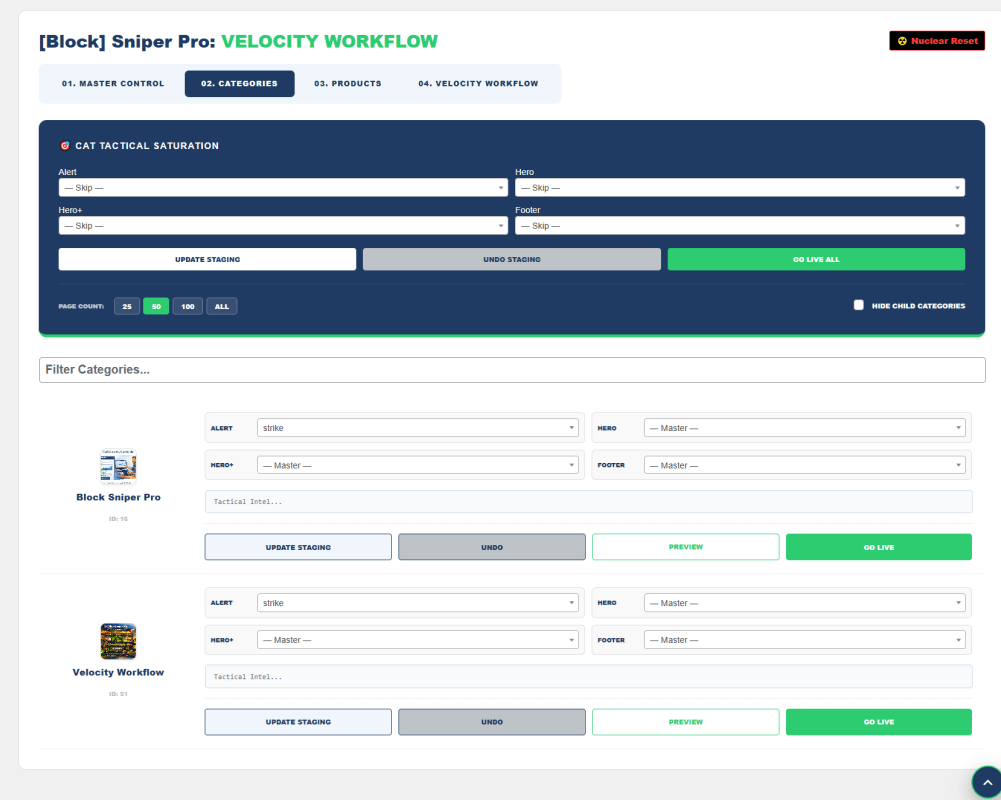Click Go Live for Velocity Workflow

click(x=878, y=721)
